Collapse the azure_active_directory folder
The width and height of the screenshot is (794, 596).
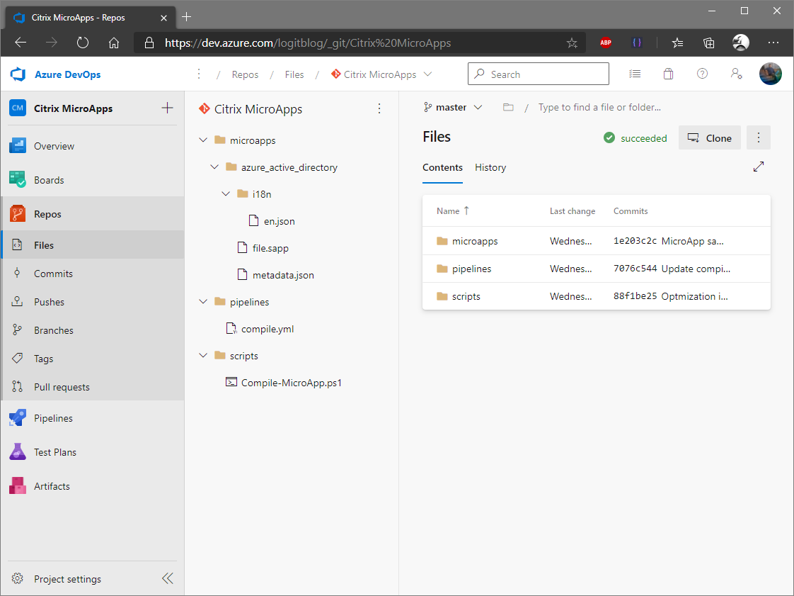214,167
